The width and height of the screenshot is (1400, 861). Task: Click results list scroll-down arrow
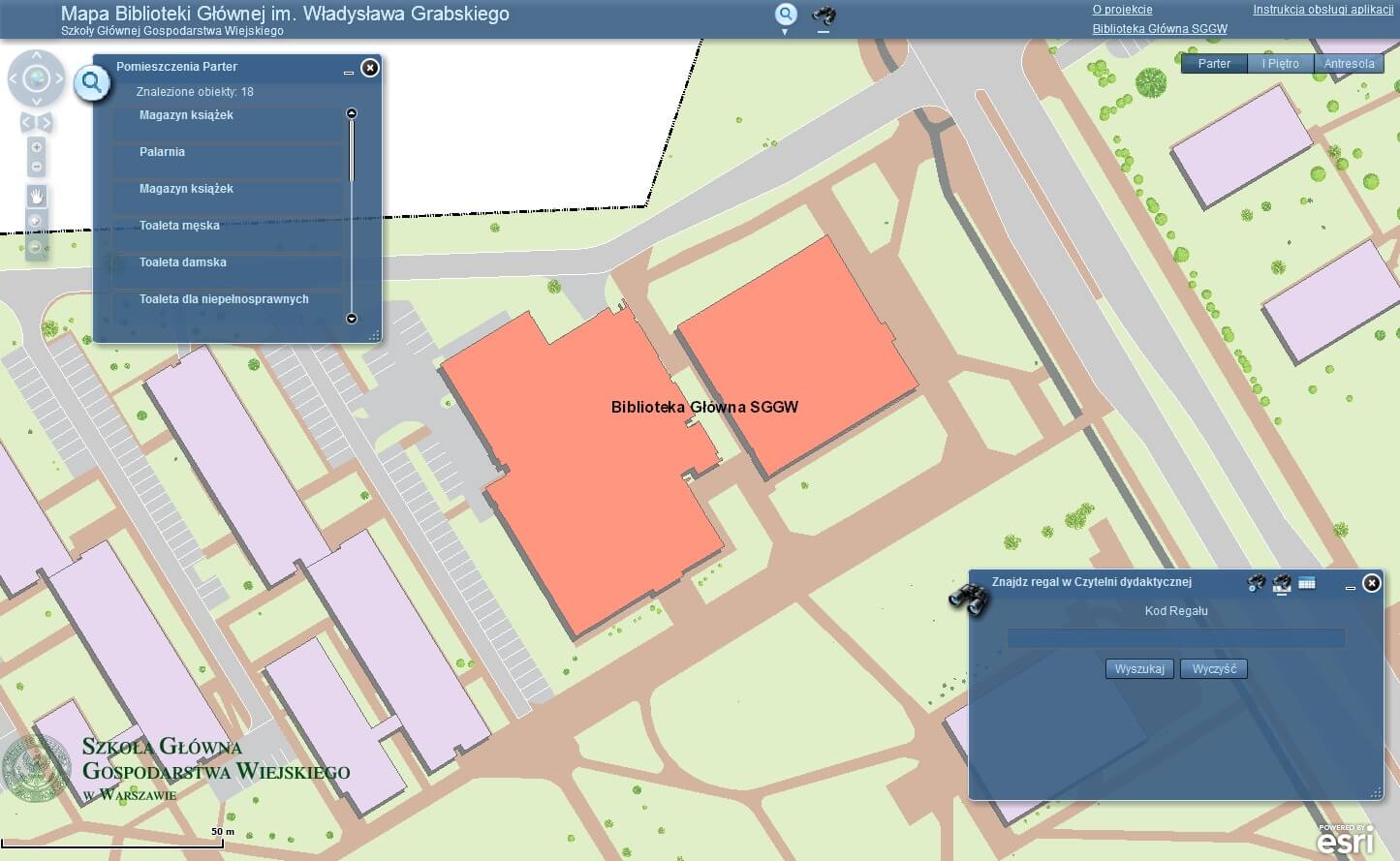[x=352, y=318]
